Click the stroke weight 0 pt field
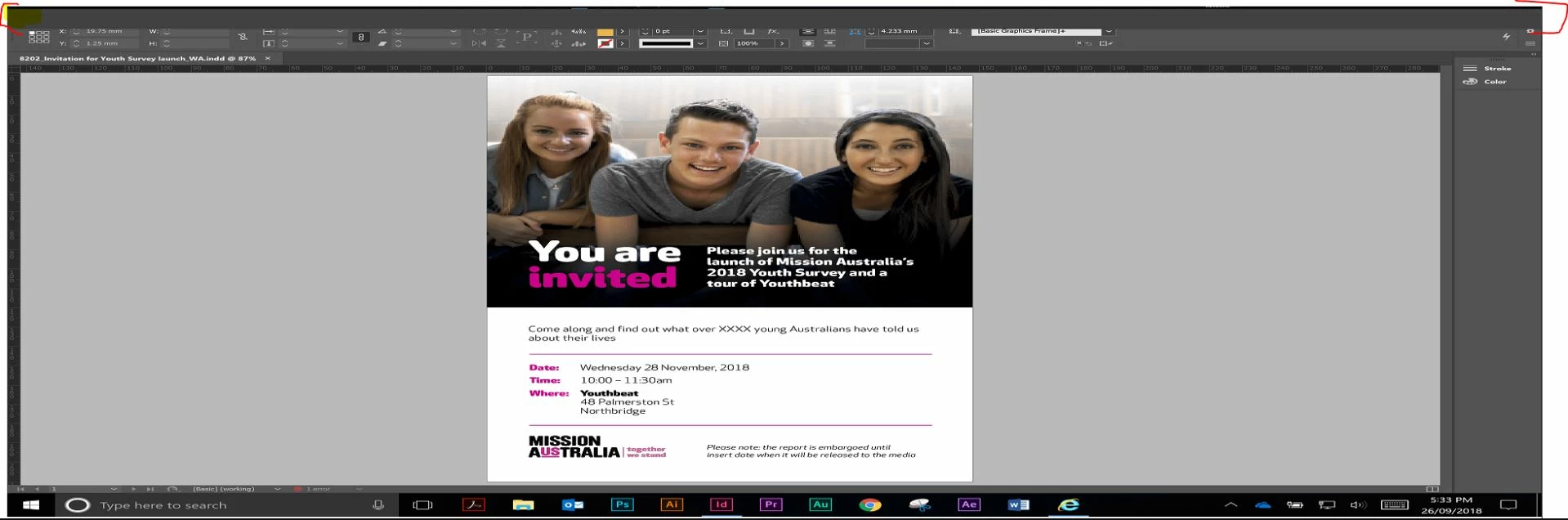This screenshot has width=1568, height=520. (672, 31)
